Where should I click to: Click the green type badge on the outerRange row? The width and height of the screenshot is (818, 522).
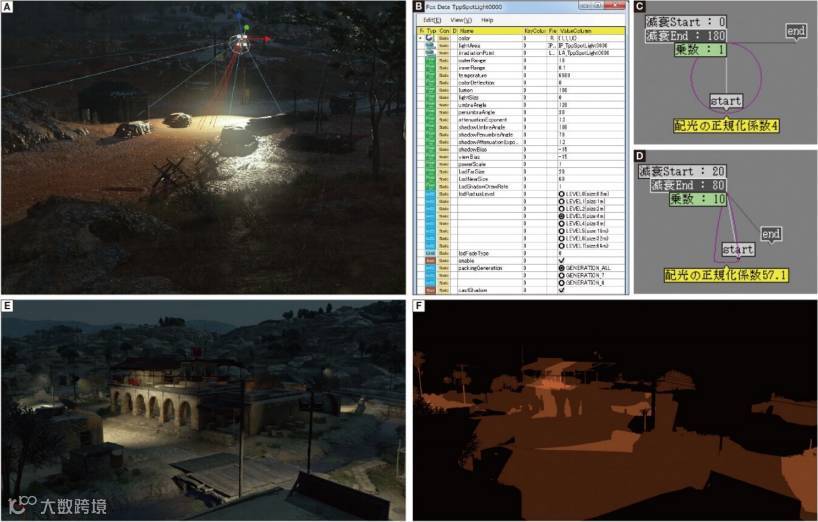(430, 60)
